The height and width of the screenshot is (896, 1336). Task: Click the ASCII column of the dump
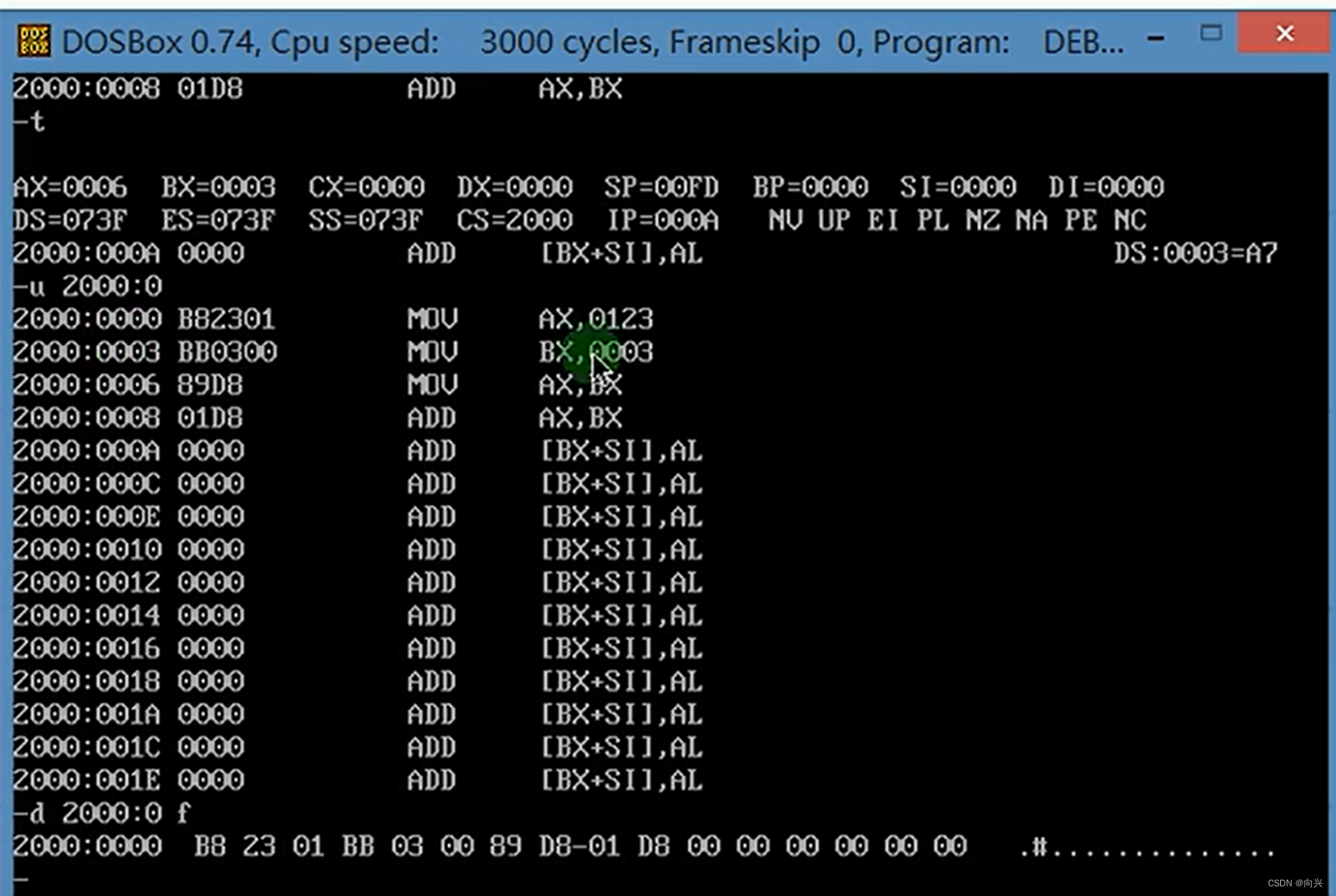[x=1147, y=847]
